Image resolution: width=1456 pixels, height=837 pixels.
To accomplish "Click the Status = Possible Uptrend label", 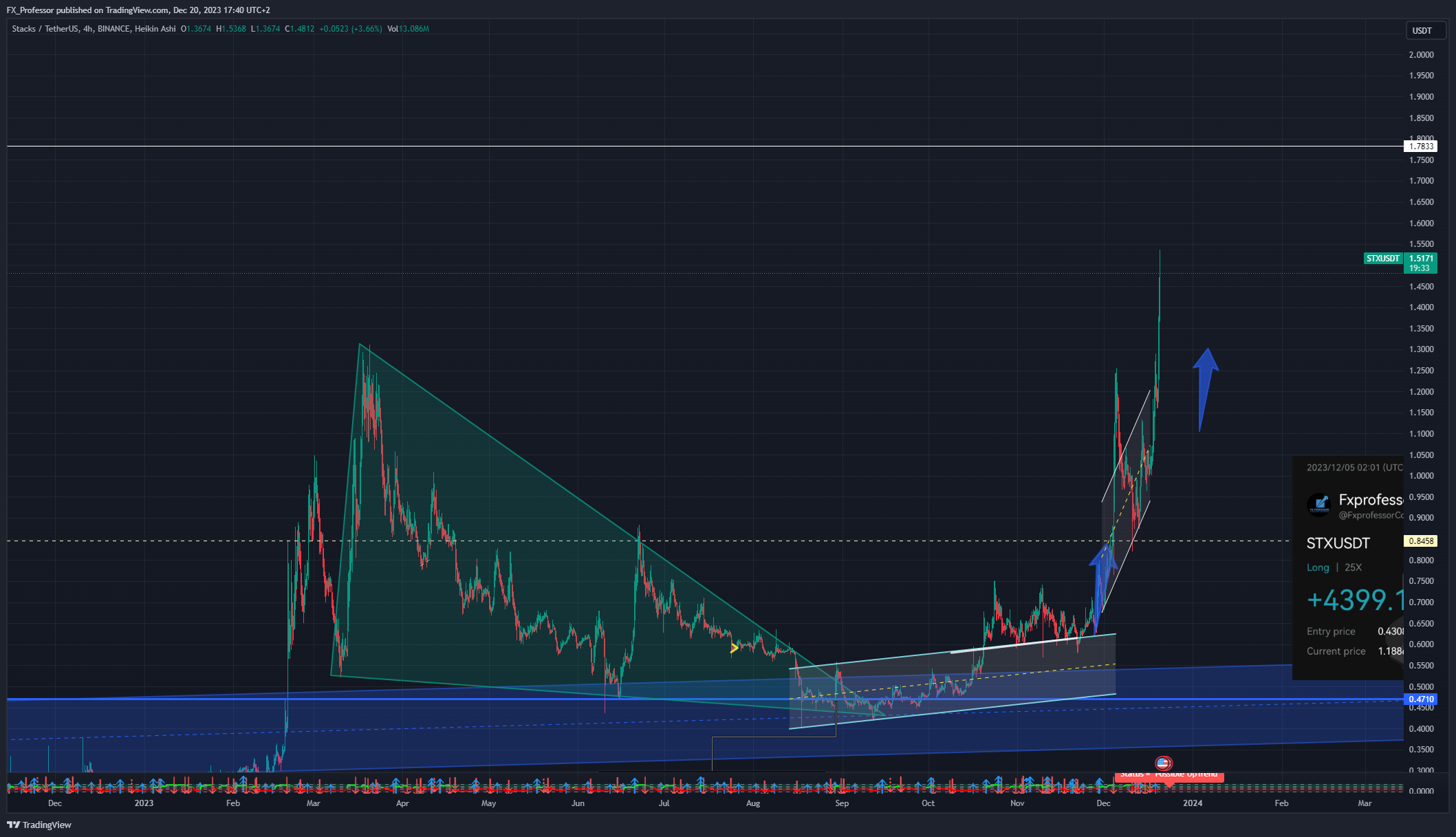I will tap(1169, 775).
